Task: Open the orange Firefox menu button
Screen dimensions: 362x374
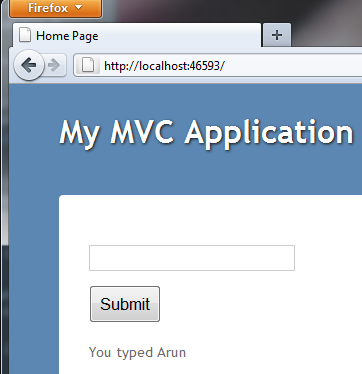Action: pos(55,8)
